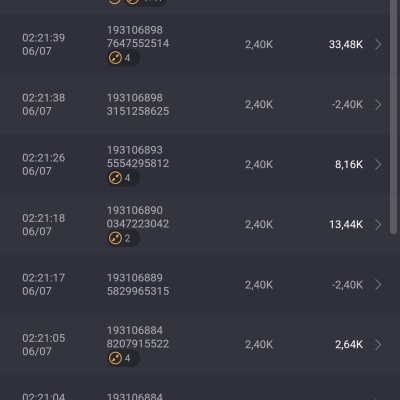Select bet ID 1931068935554295812

[x=138, y=157]
